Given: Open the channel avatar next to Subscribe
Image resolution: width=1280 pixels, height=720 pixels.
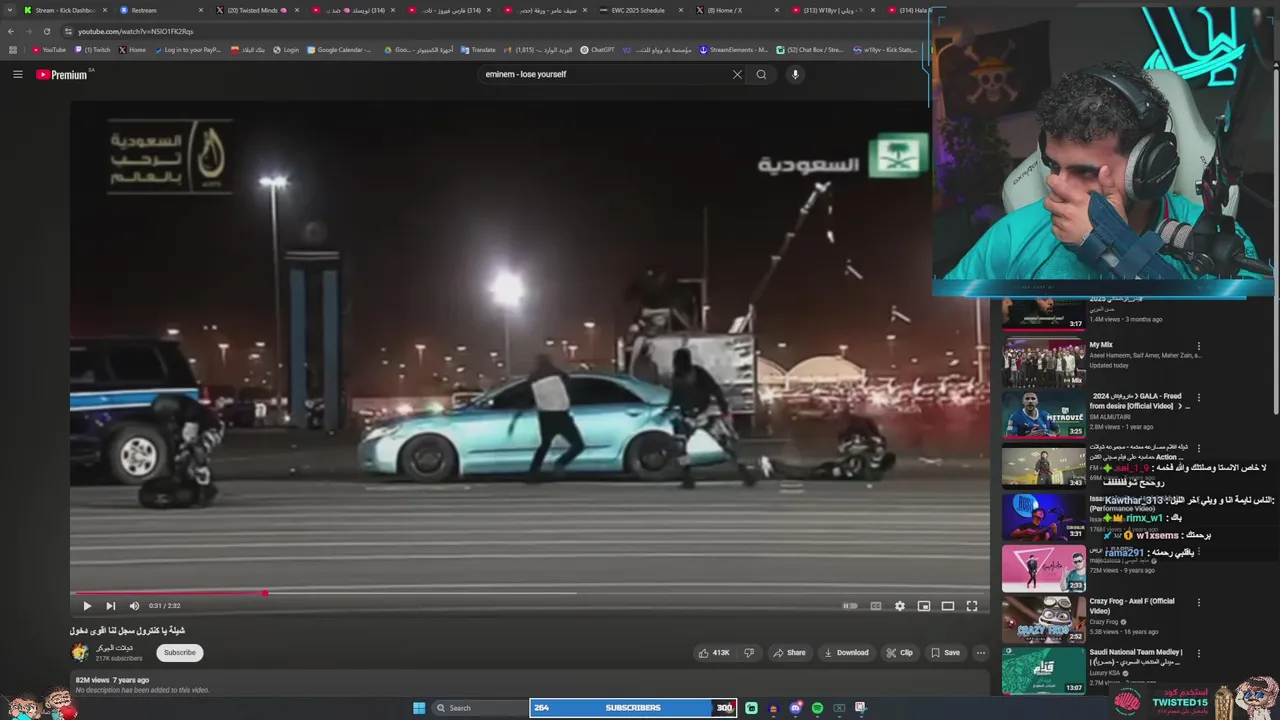Looking at the screenshot, I should [x=80, y=653].
